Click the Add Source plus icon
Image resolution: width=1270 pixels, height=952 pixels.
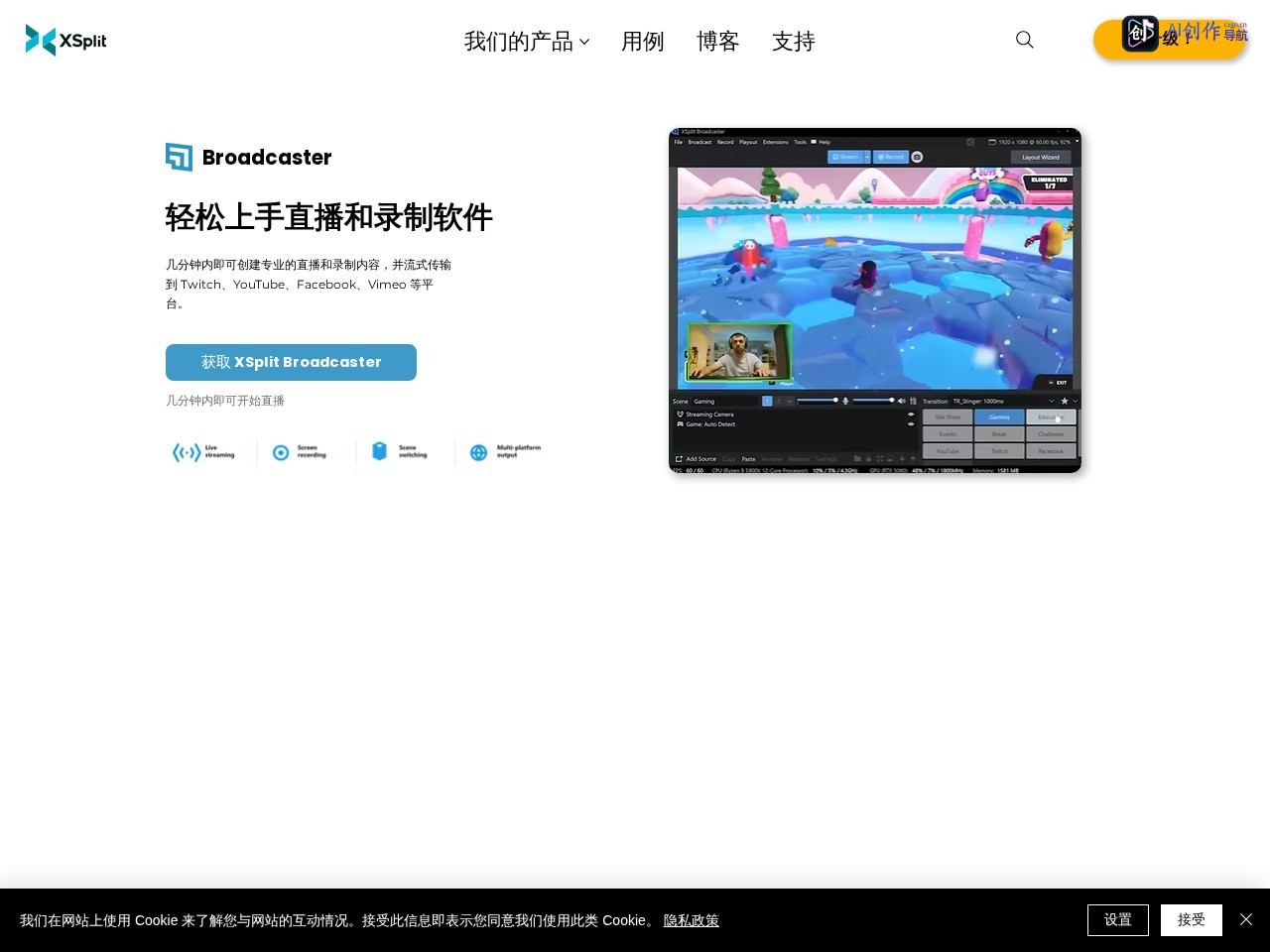[x=679, y=459]
